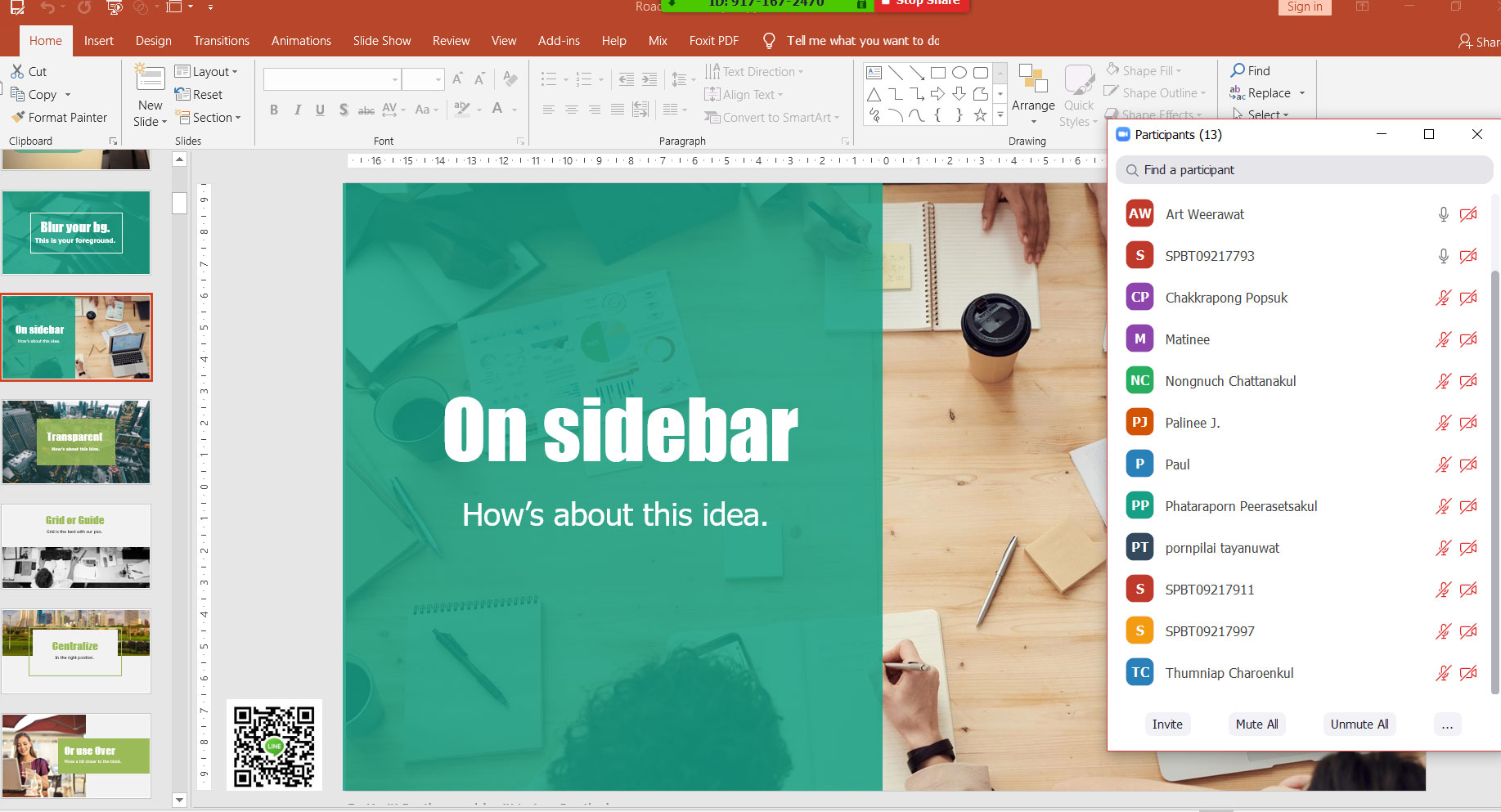Open participants More options (...) button
This screenshot has height=812, width=1501.
(x=1447, y=725)
